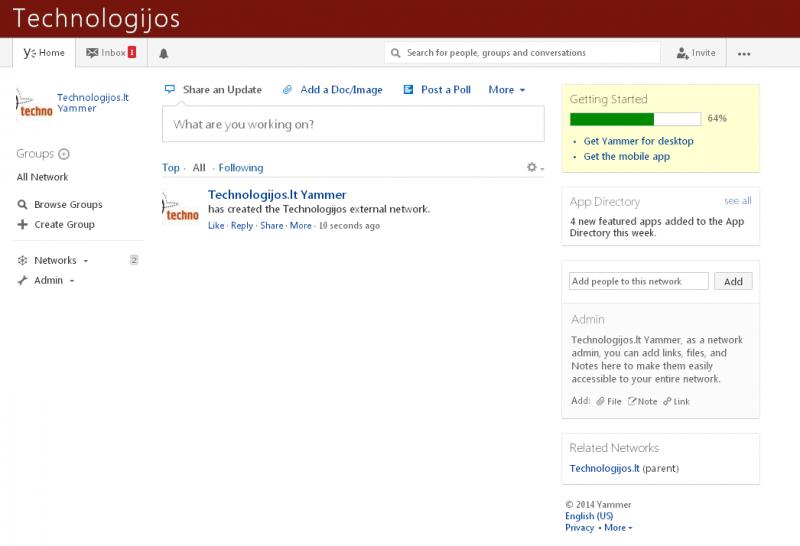Click the Share an Update speech icon
The width and height of the screenshot is (800, 546).
pos(170,89)
